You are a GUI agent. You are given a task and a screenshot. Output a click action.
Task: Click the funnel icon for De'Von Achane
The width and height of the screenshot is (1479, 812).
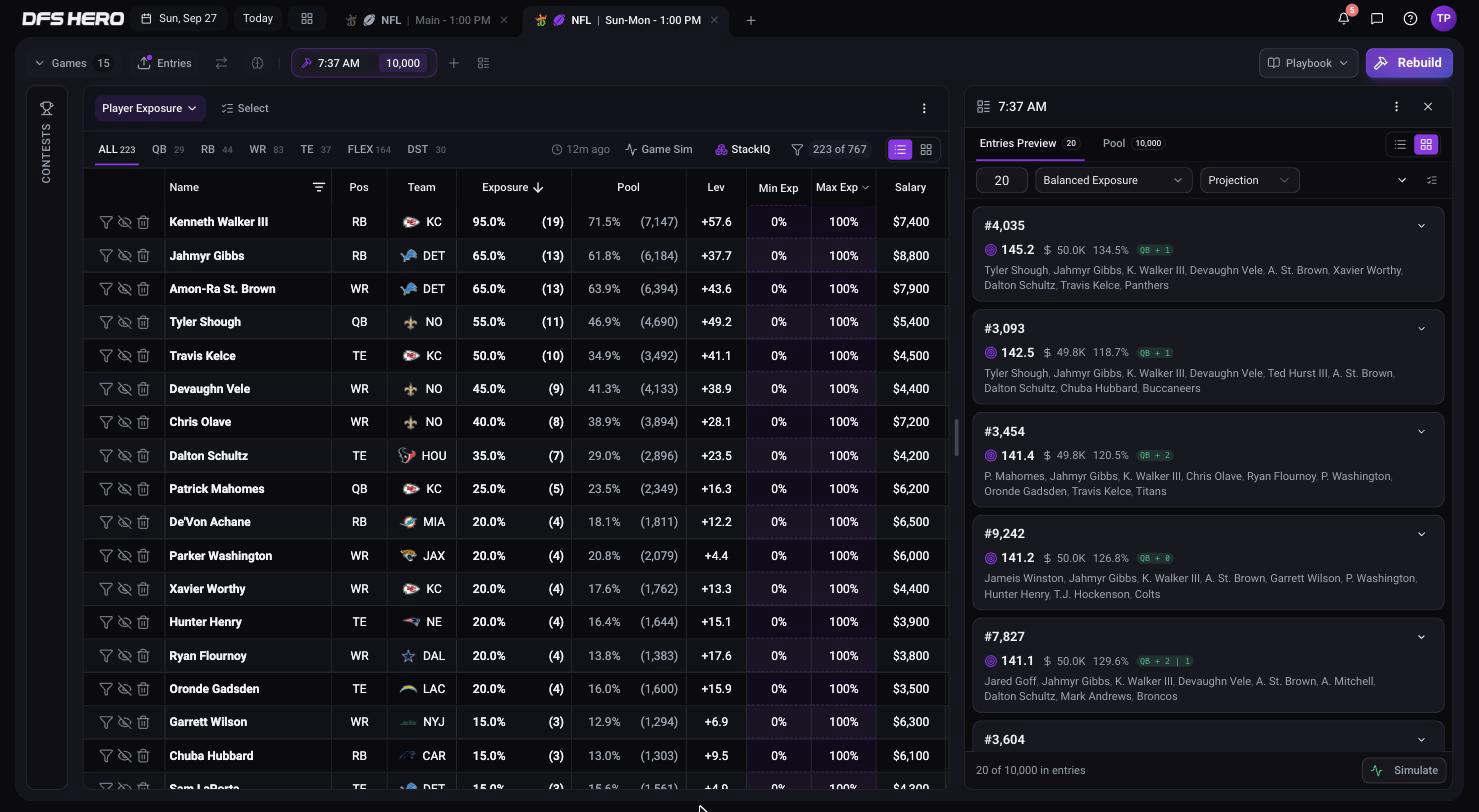tap(105, 522)
